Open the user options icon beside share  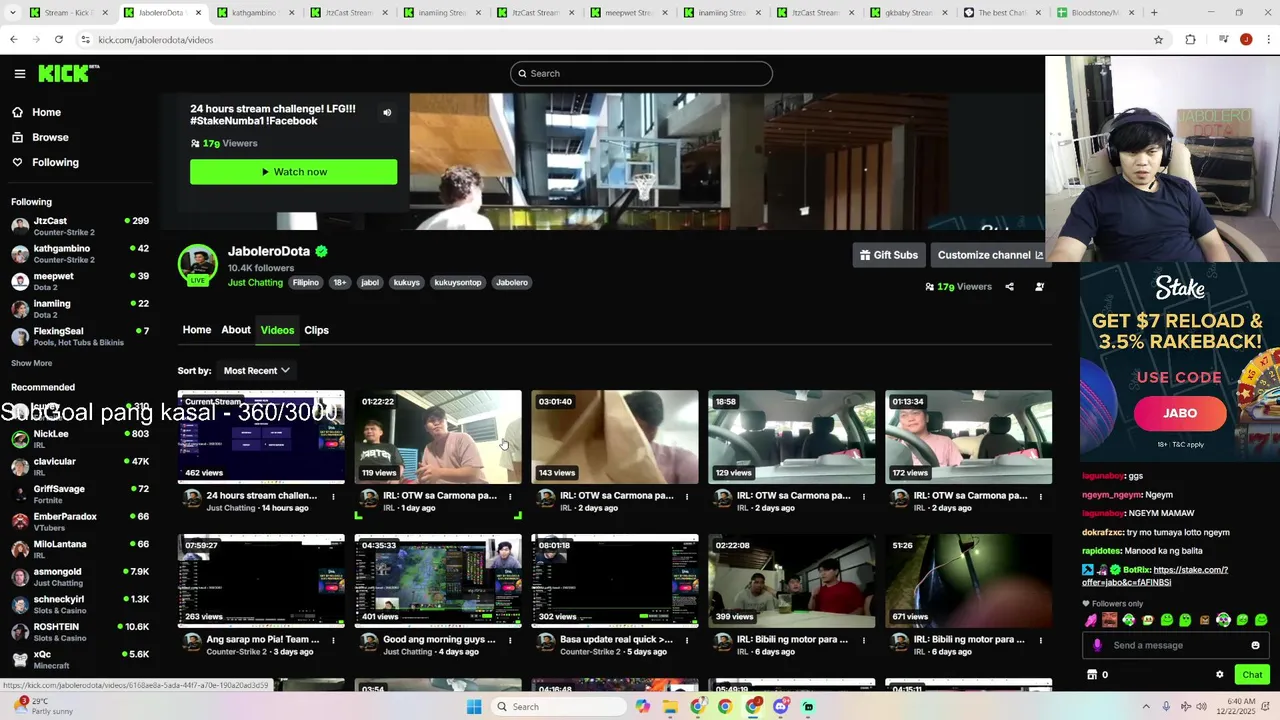[1039, 287]
